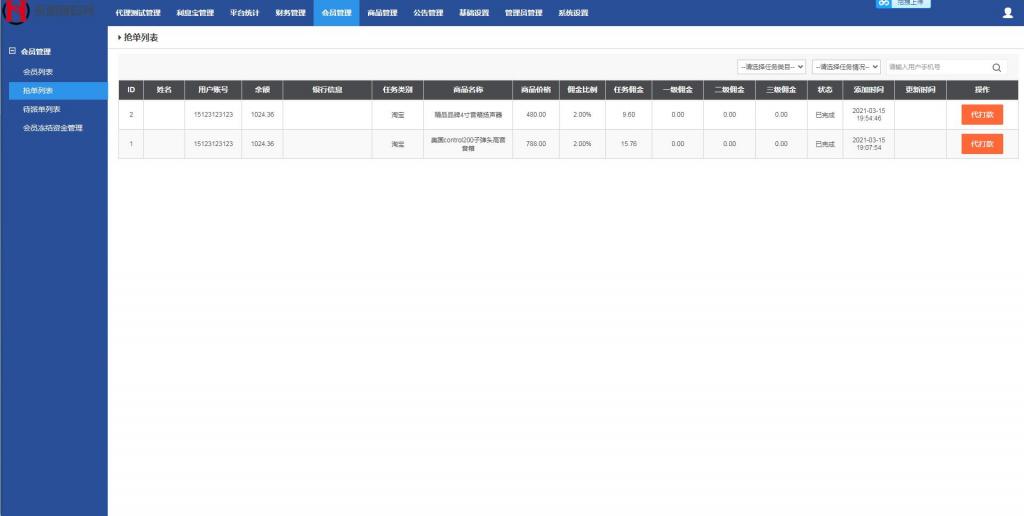The width and height of the screenshot is (1024, 516).
Task: Click 代打款 for order ID 1
Action: 981,144
